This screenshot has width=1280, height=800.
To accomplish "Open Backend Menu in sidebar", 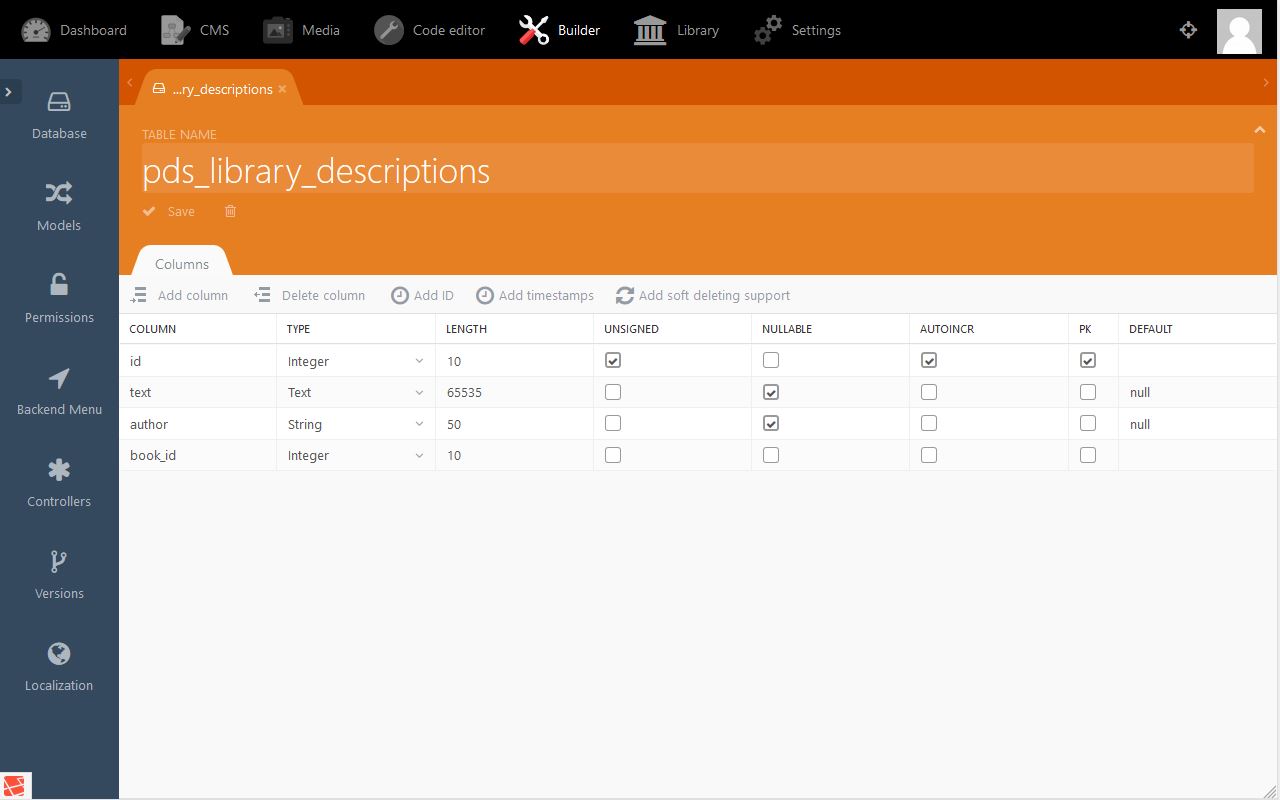I will pyautogui.click(x=59, y=391).
